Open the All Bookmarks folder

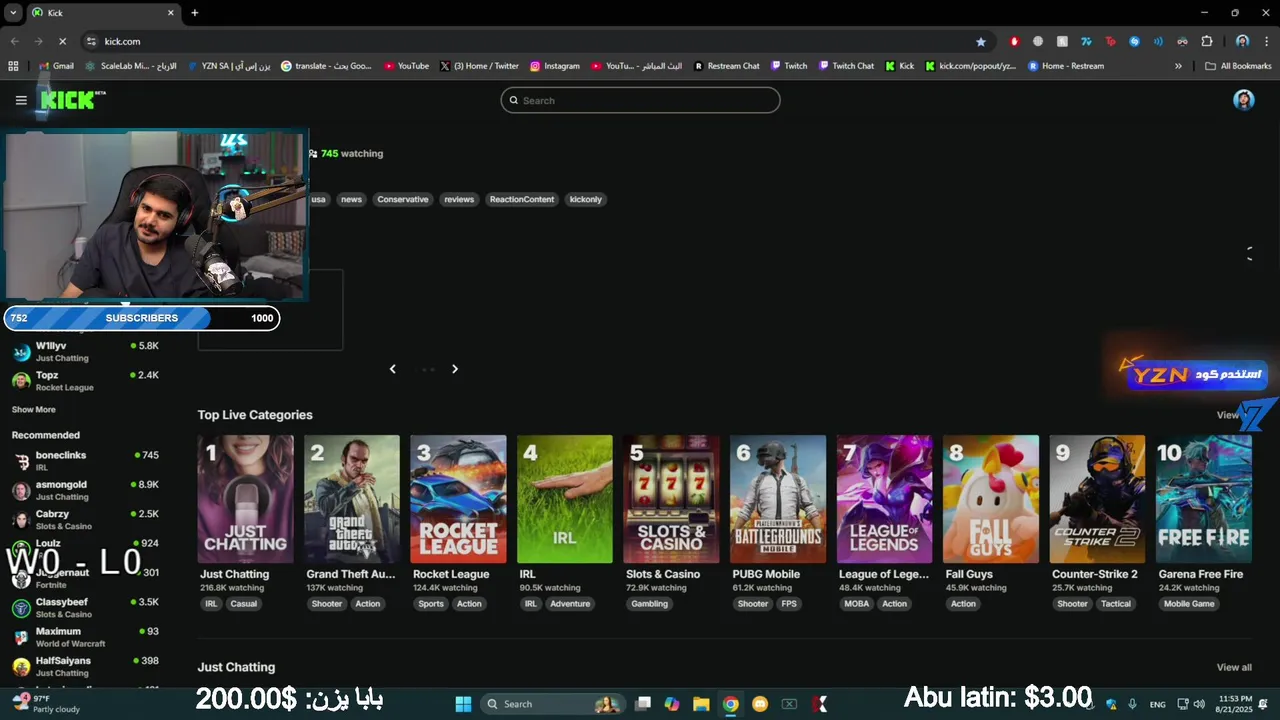tap(1238, 66)
